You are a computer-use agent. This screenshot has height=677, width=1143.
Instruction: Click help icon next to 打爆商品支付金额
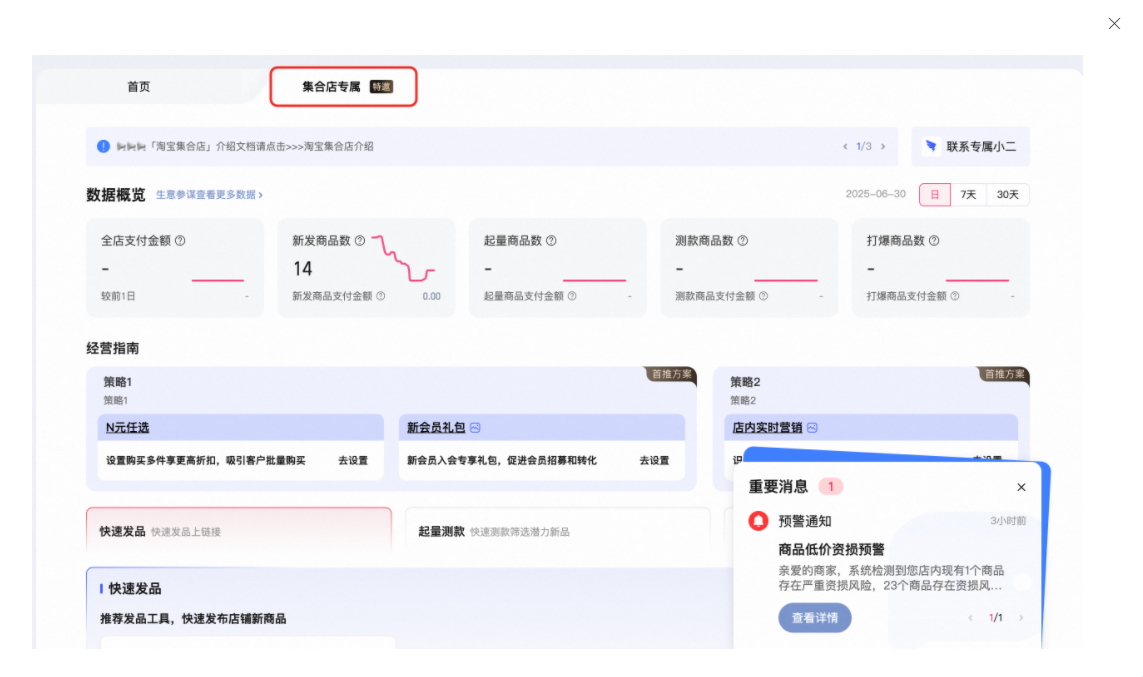955,296
